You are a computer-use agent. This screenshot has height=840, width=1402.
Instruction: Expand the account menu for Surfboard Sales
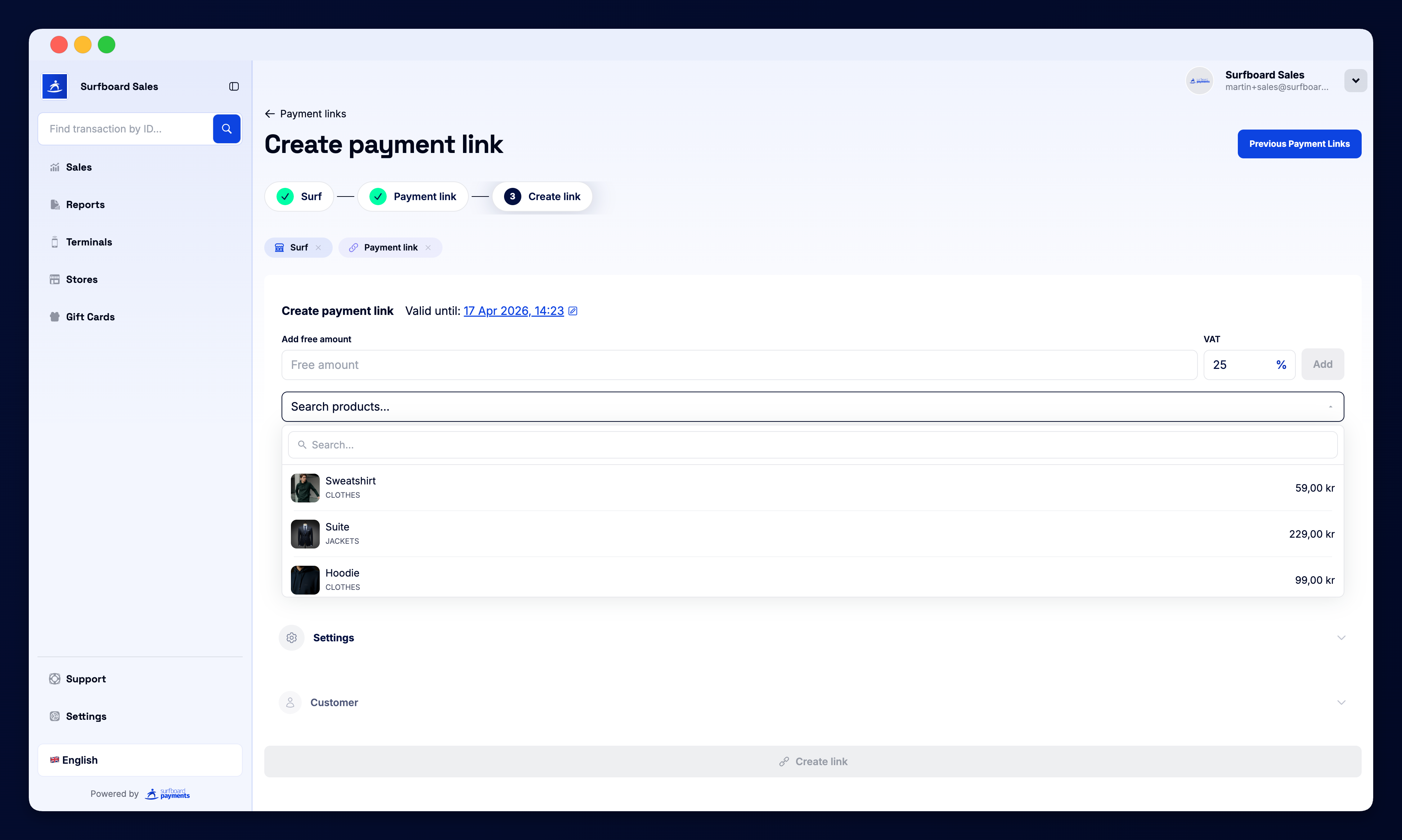pyautogui.click(x=1356, y=80)
